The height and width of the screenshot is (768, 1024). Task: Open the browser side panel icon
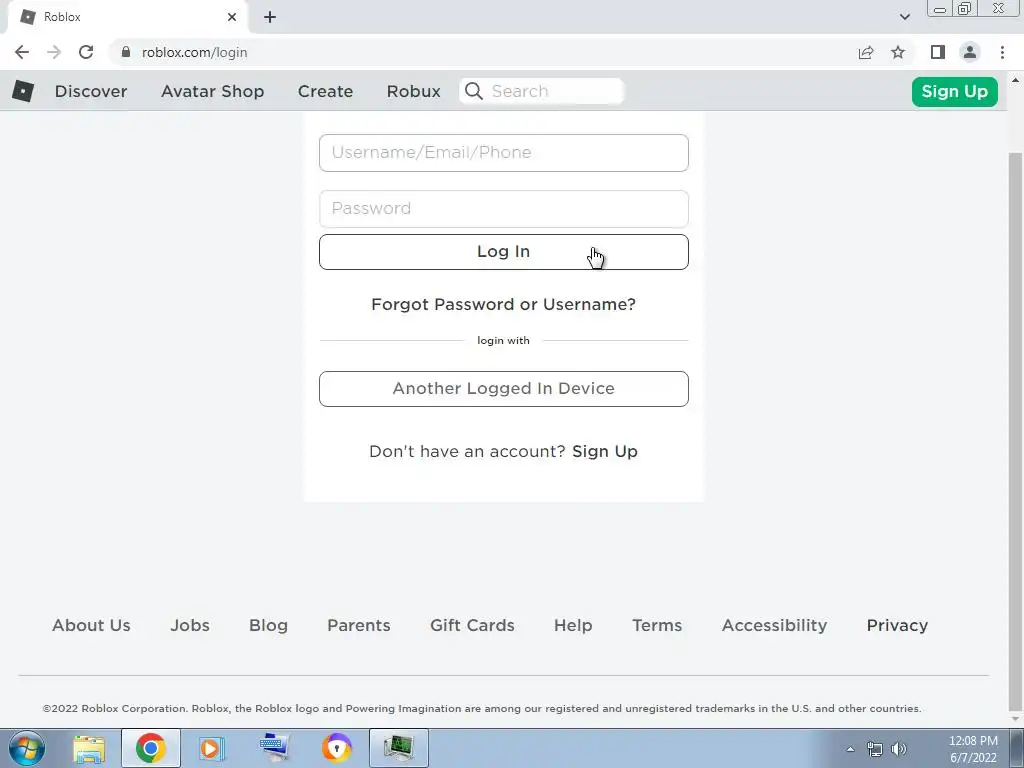938,52
